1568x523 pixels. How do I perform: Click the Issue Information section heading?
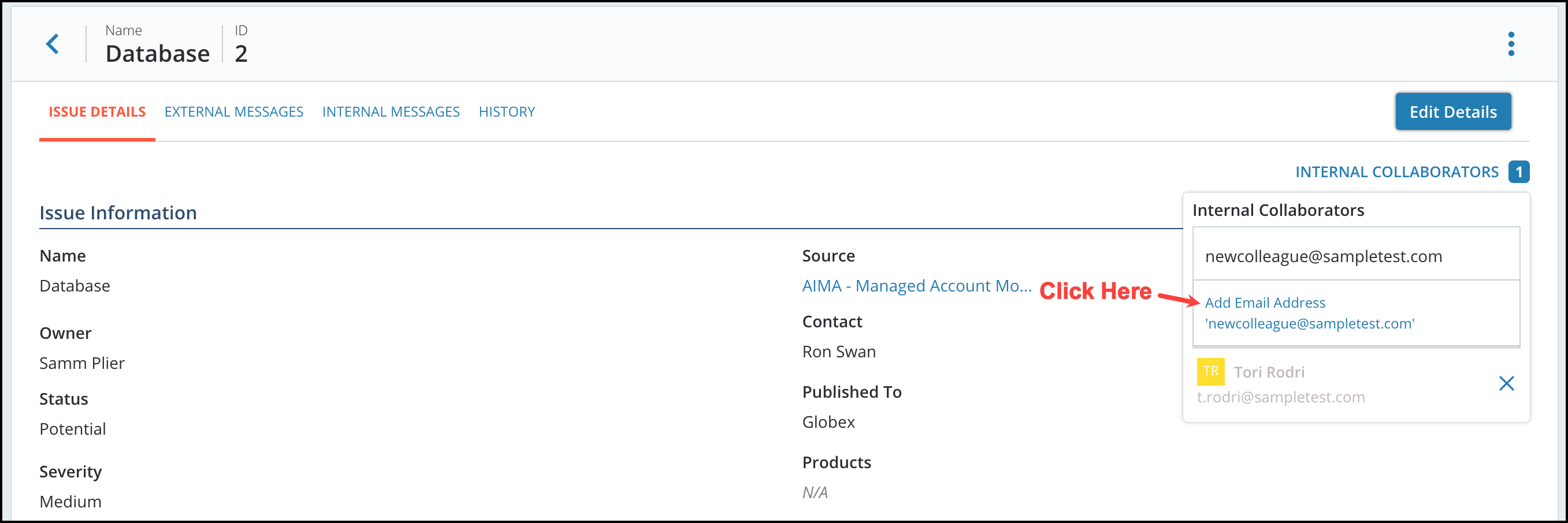118,213
